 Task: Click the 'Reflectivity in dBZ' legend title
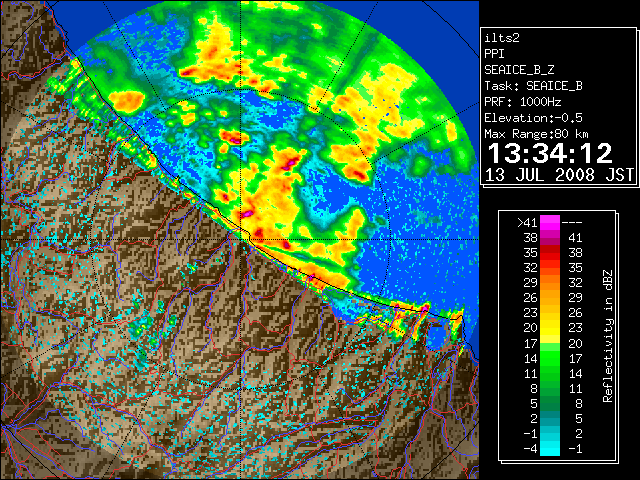pyautogui.click(x=608, y=336)
